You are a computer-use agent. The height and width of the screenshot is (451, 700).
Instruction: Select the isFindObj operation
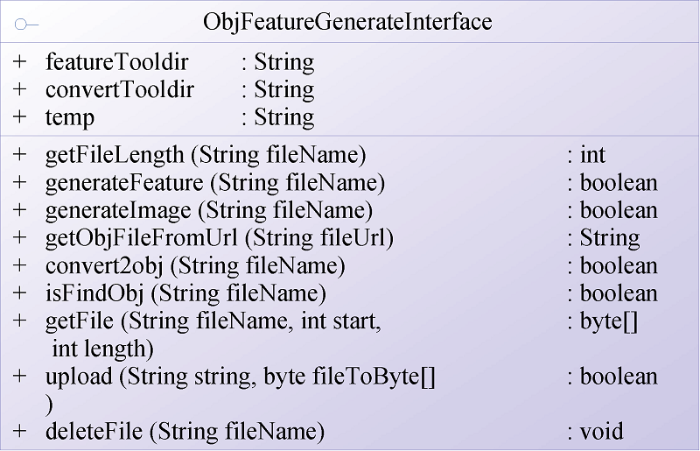(x=186, y=294)
